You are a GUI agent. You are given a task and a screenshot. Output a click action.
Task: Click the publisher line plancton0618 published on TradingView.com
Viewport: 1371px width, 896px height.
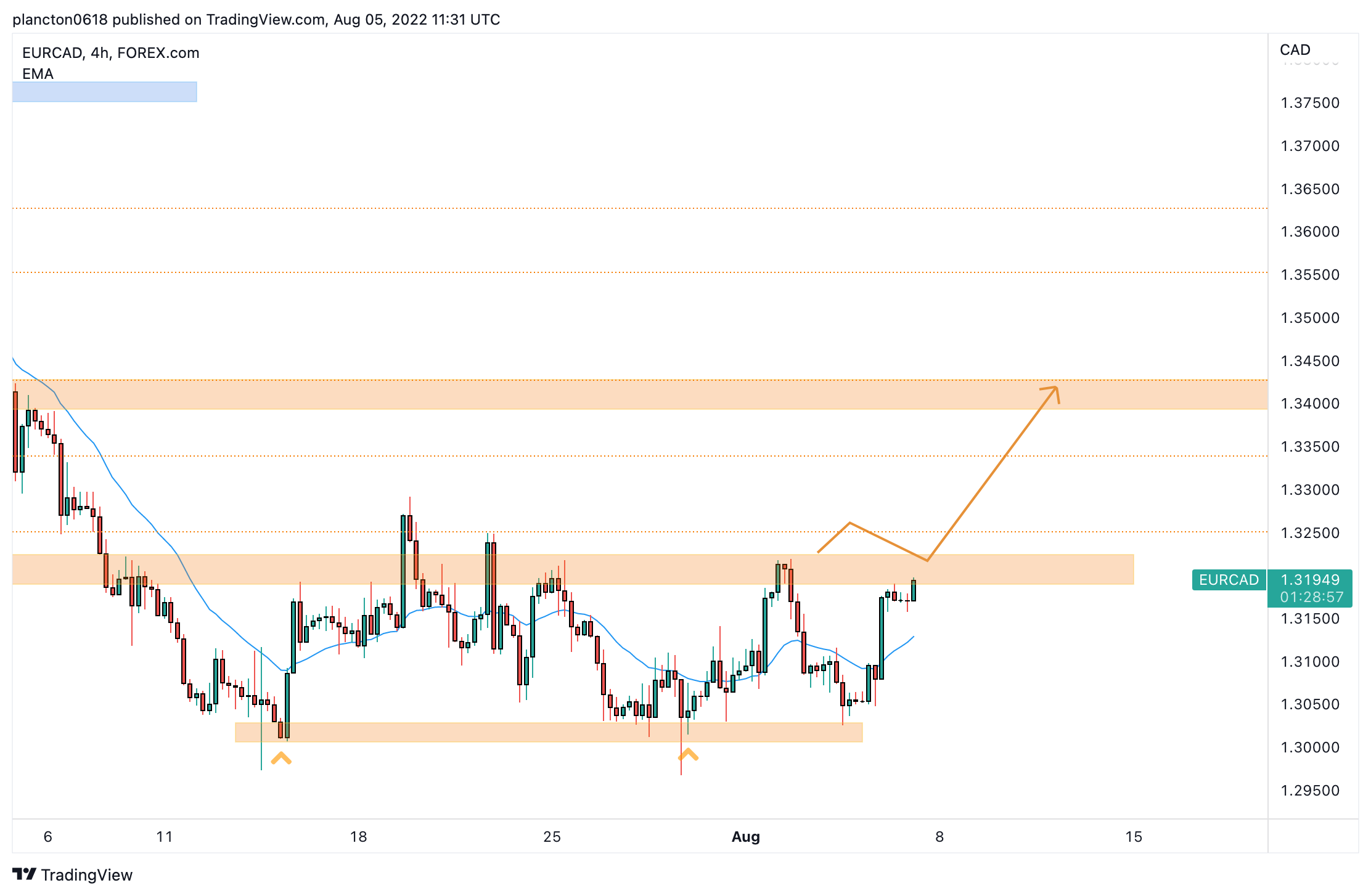[256, 20]
